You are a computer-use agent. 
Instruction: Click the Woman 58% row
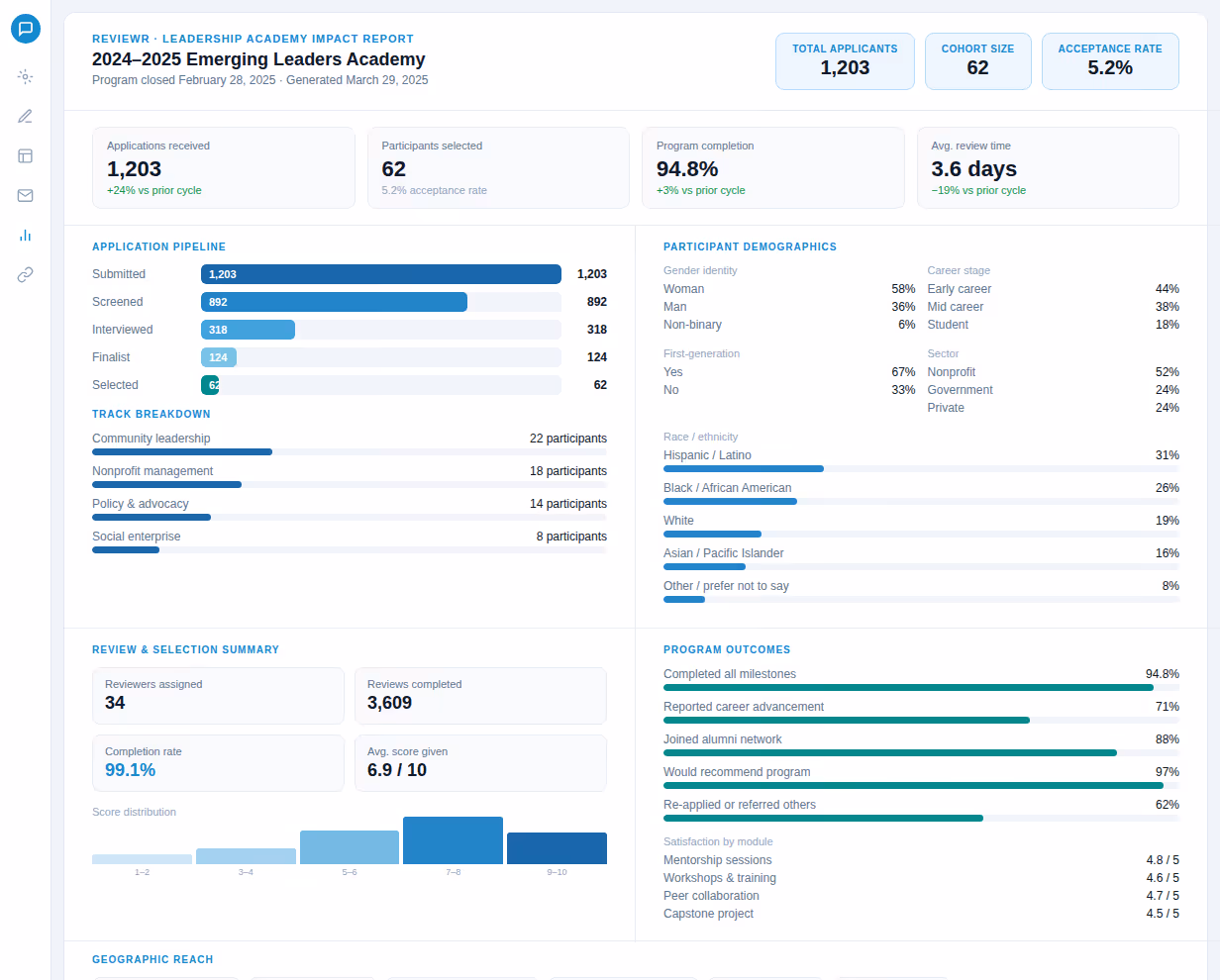(x=789, y=289)
